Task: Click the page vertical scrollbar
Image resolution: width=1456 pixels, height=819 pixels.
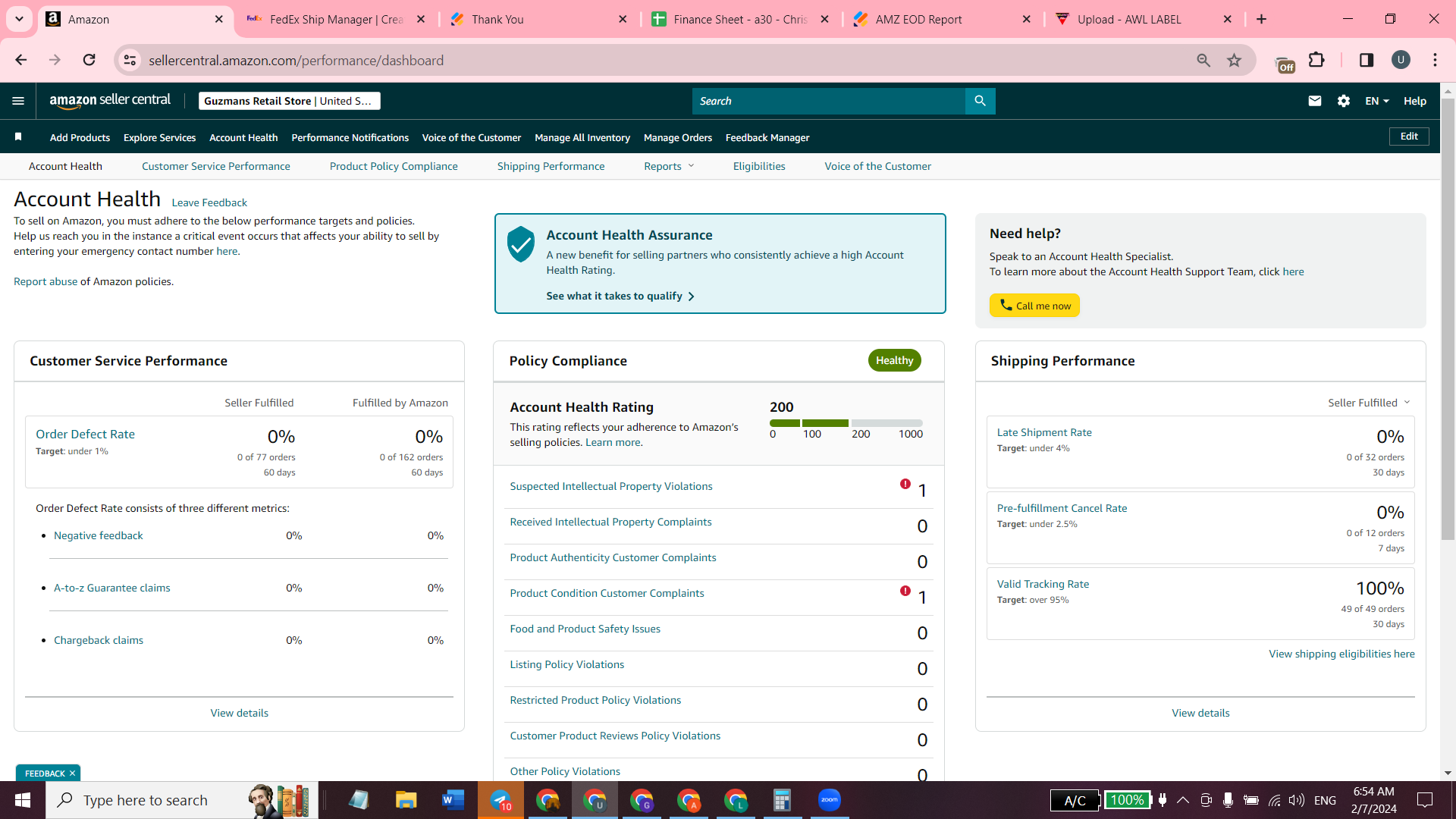Action: coord(1448,318)
